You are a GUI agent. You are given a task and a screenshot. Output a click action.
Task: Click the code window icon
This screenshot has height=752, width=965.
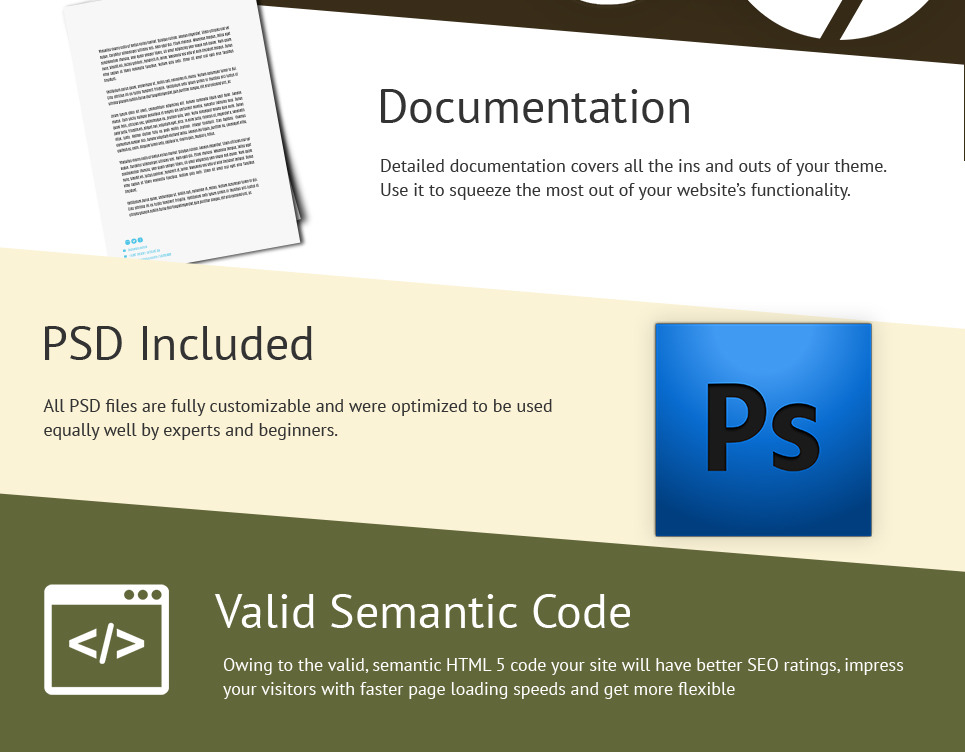coord(106,639)
